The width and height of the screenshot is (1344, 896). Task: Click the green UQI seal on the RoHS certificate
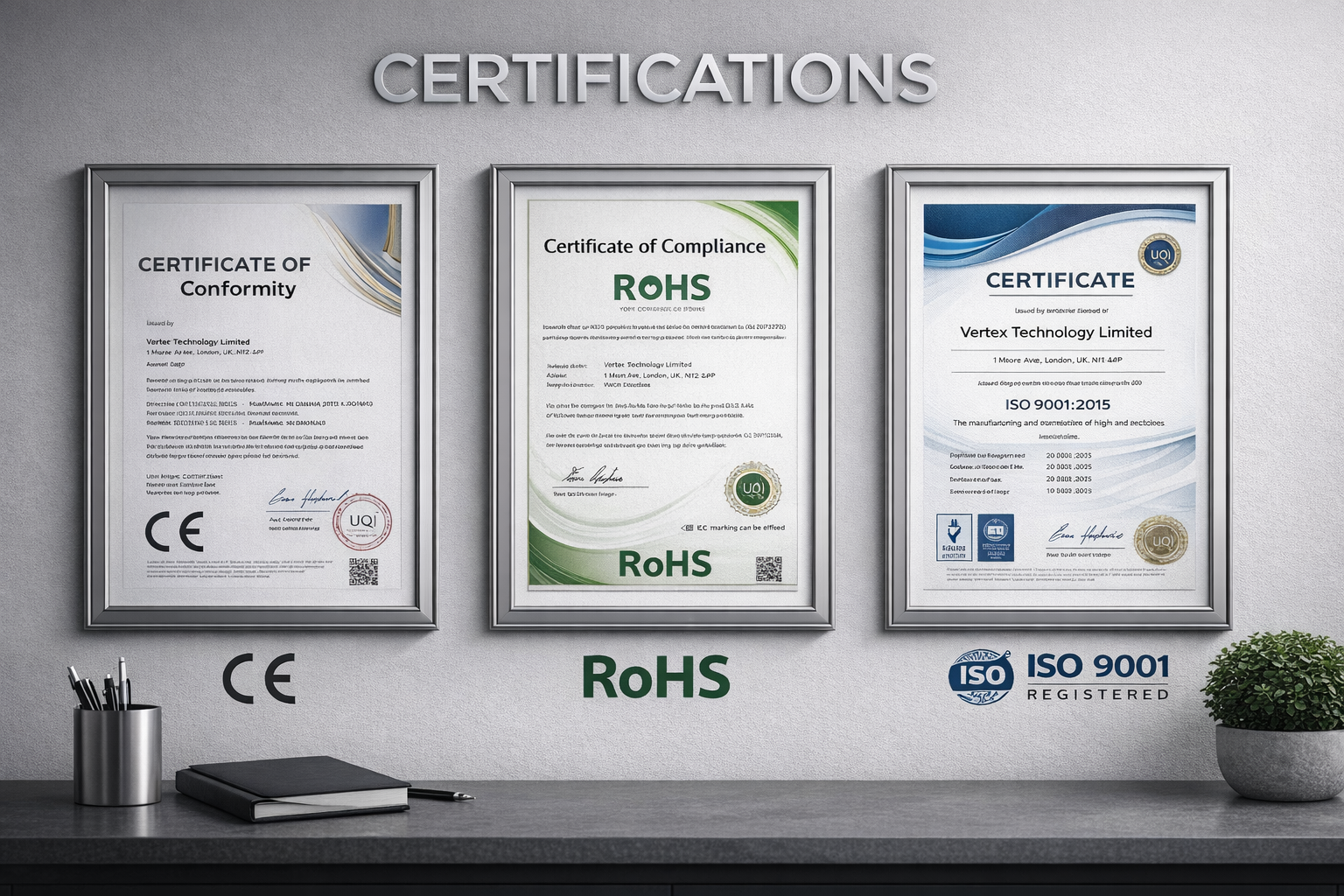tap(752, 489)
